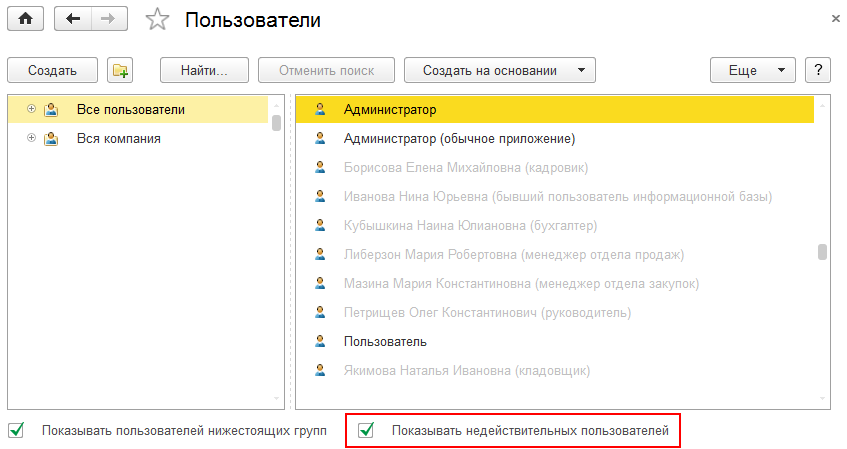The height and width of the screenshot is (449, 847).
Task: Open the Создать на основании dropdown
Action: click(499, 70)
